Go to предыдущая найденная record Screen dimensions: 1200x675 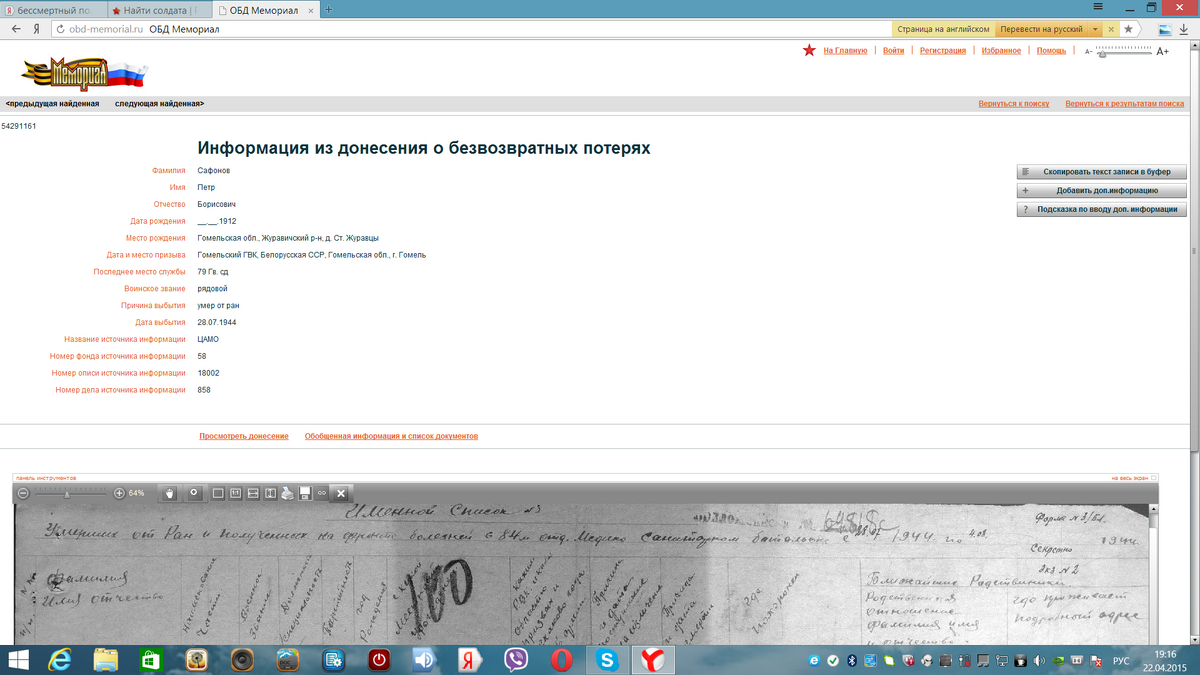(x=52, y=104)
